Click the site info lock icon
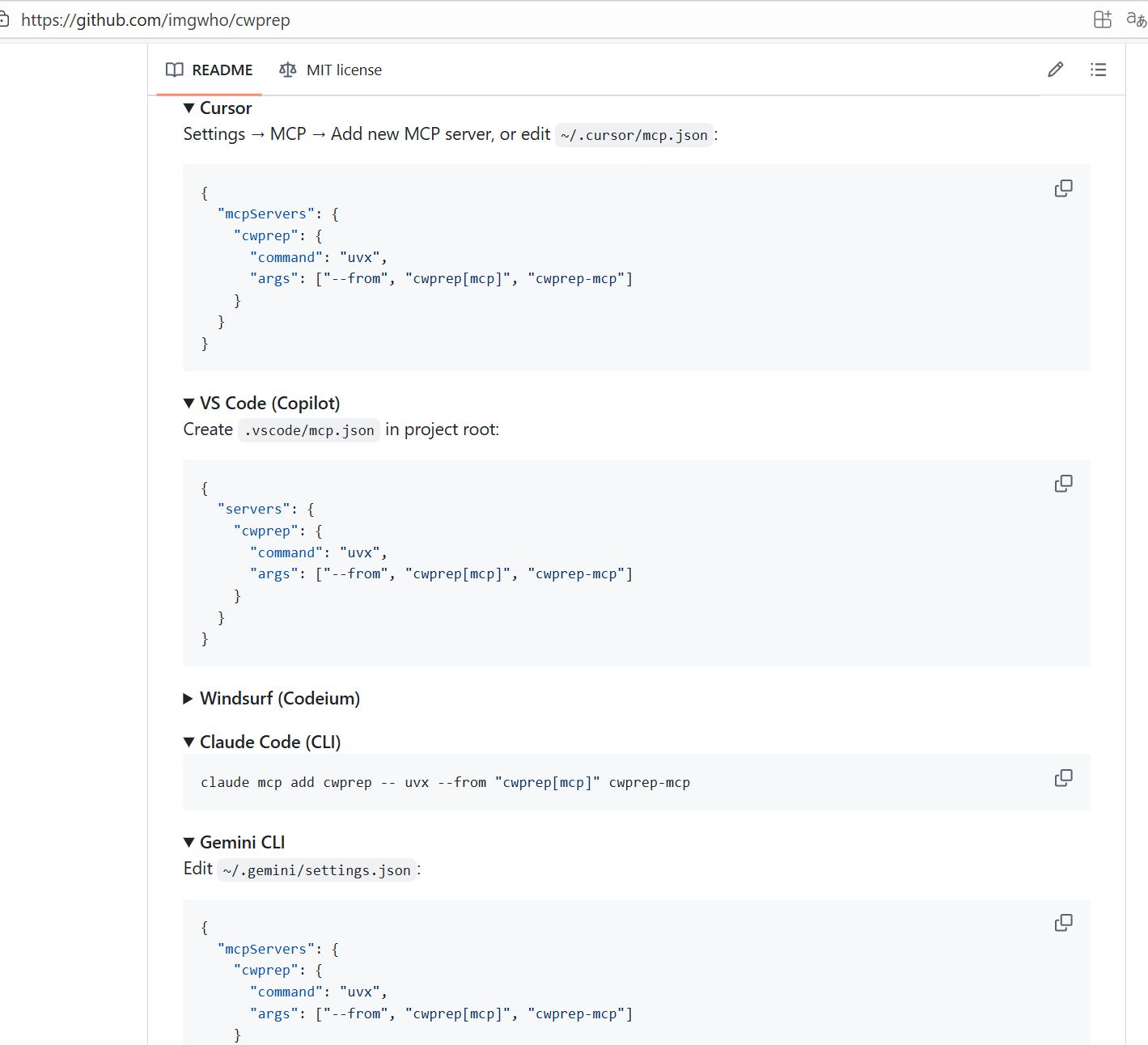The width and height of the screenshot is (1148, 1045). (4, 19)
